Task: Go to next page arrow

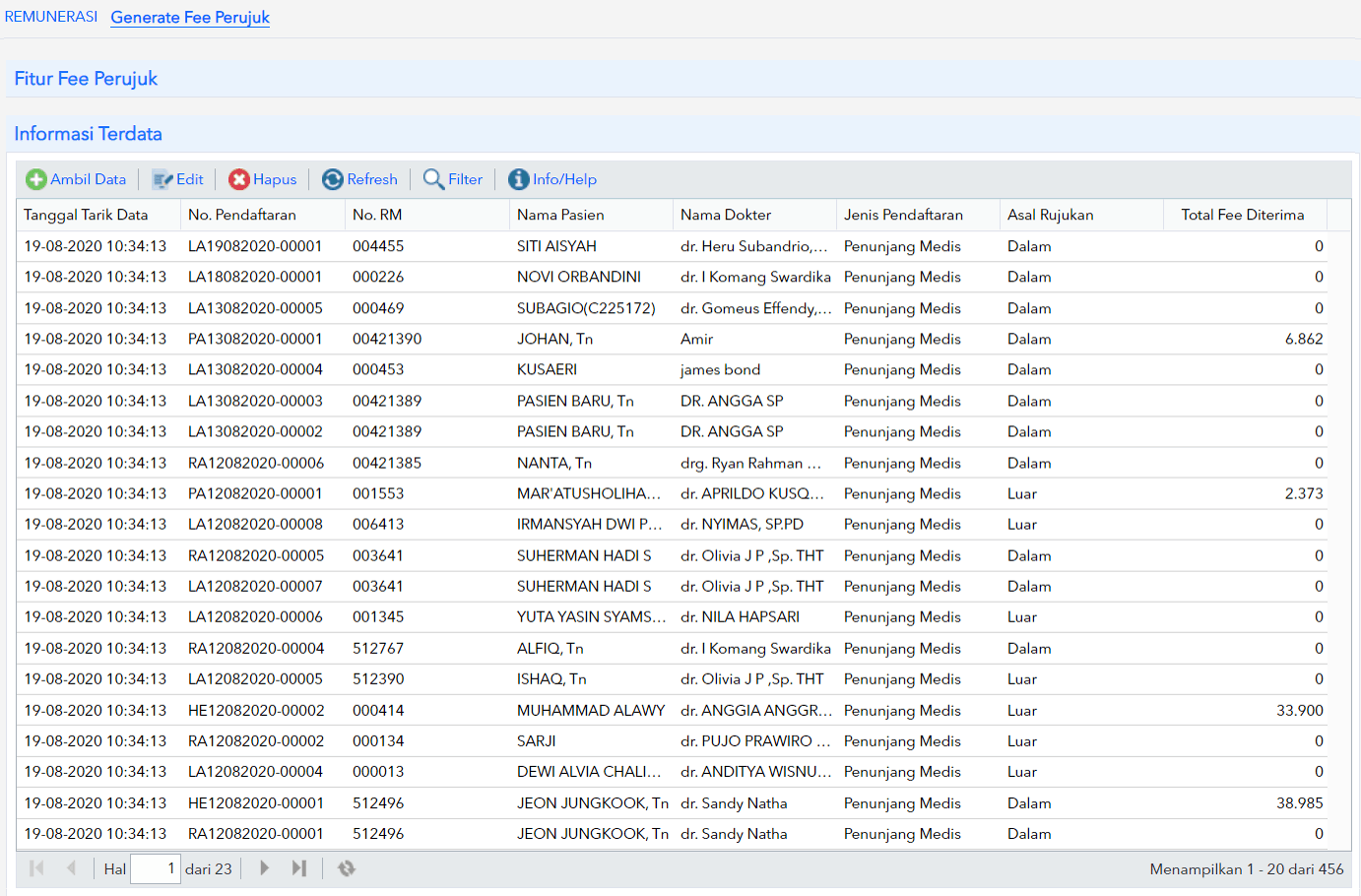Action: pos(264,868)
